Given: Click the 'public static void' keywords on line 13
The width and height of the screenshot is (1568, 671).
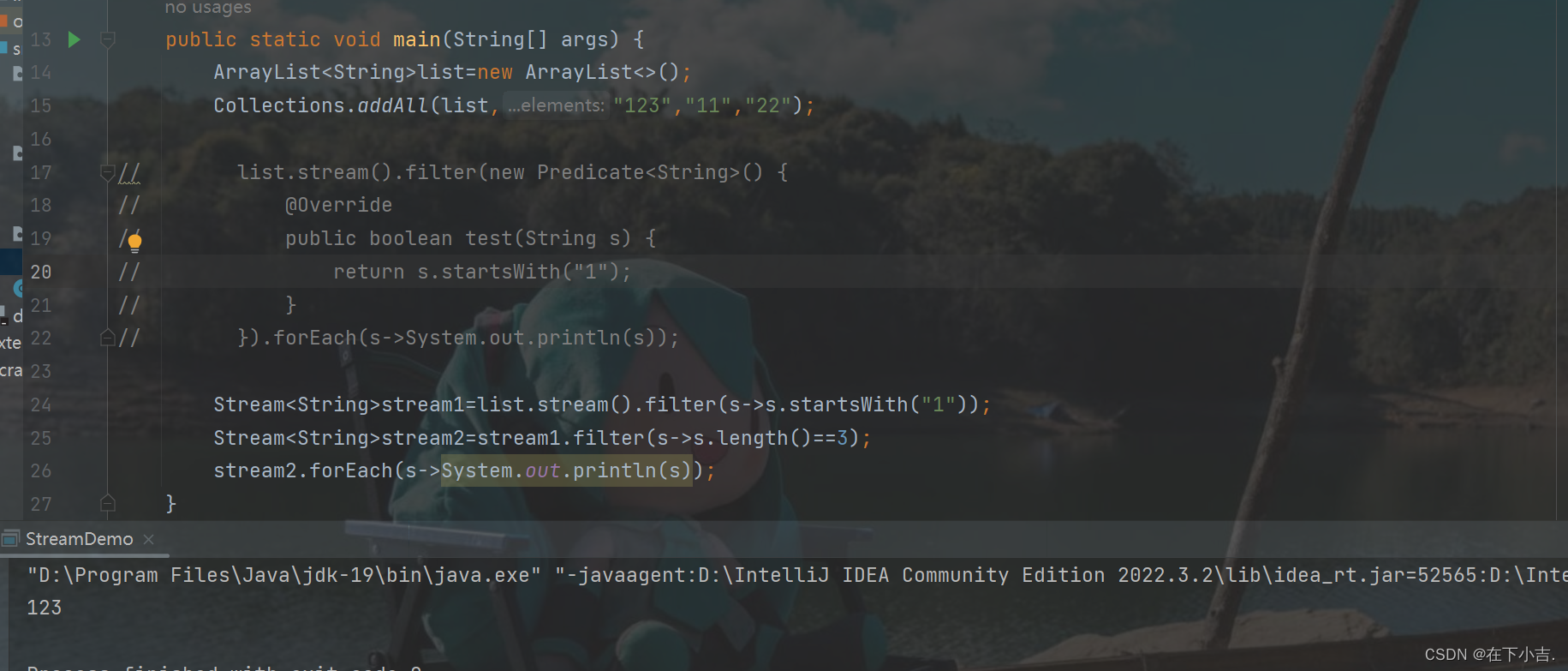Looking at the screenshot, I should 273,39.
